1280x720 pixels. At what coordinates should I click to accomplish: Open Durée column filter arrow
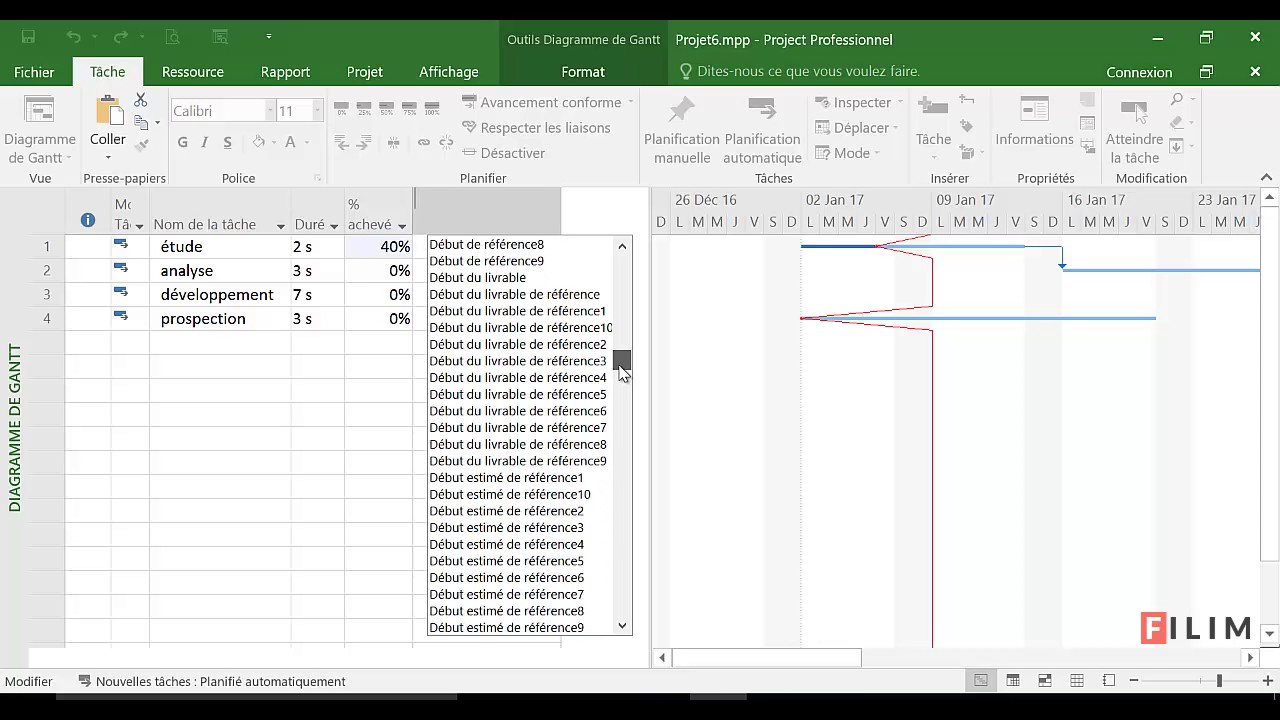tap(334, 226)
